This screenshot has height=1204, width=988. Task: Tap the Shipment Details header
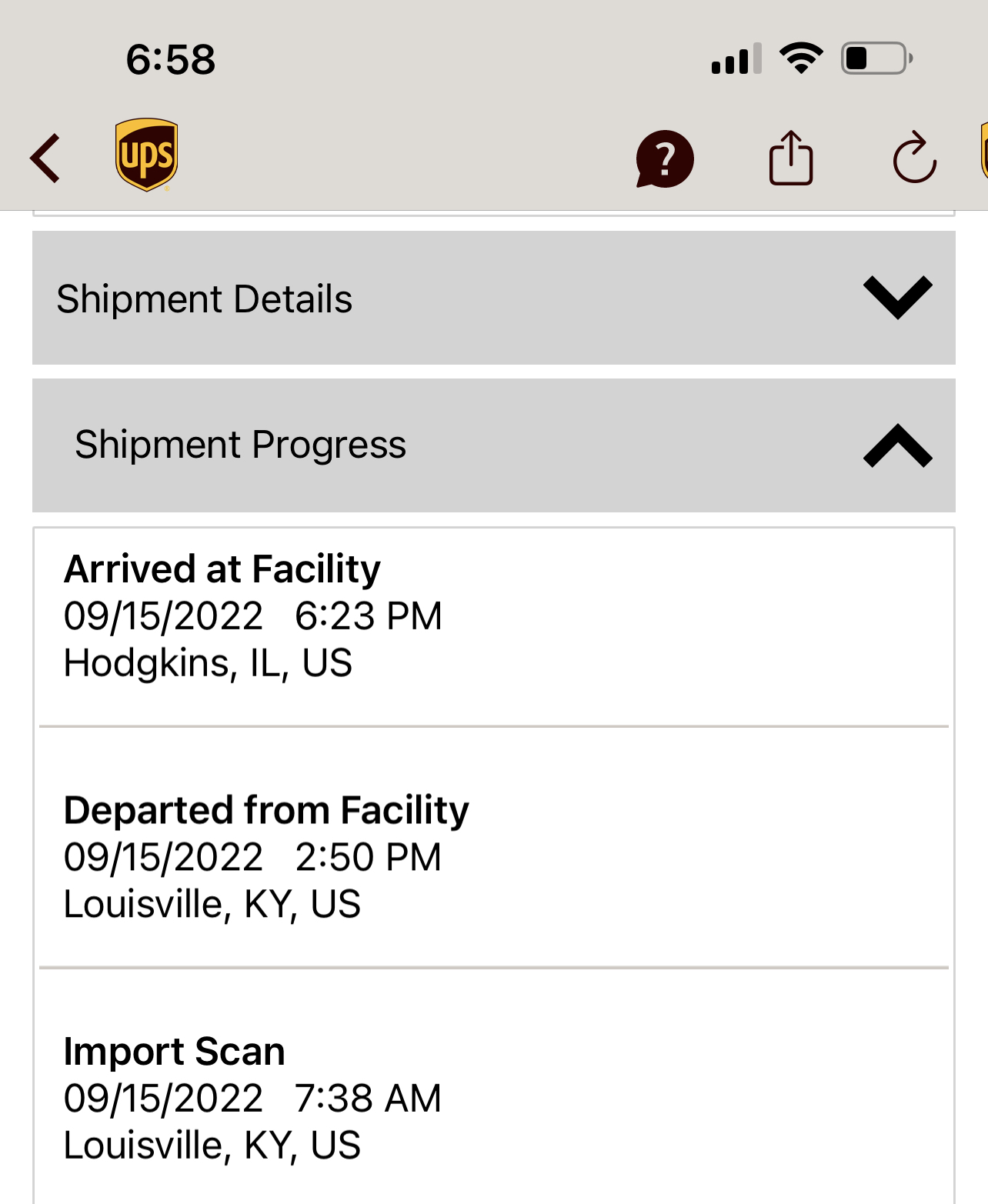494,298
